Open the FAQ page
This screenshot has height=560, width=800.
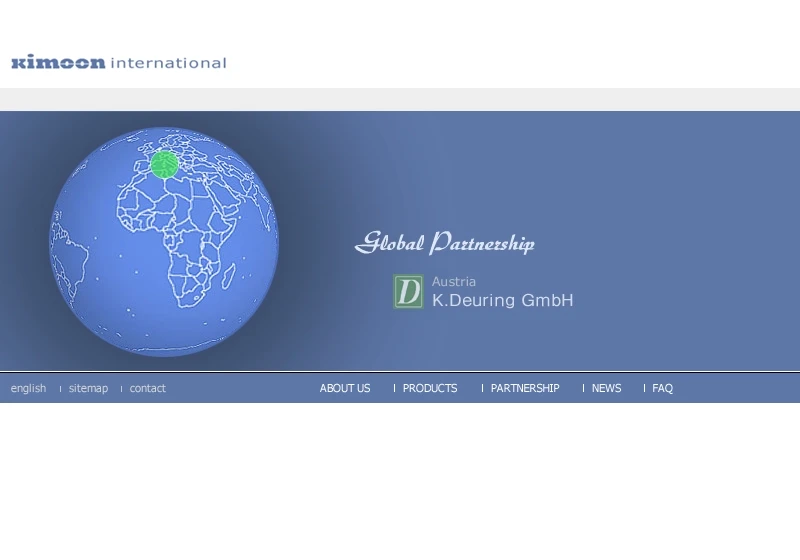pyautogui.click(x=662, y=388)
